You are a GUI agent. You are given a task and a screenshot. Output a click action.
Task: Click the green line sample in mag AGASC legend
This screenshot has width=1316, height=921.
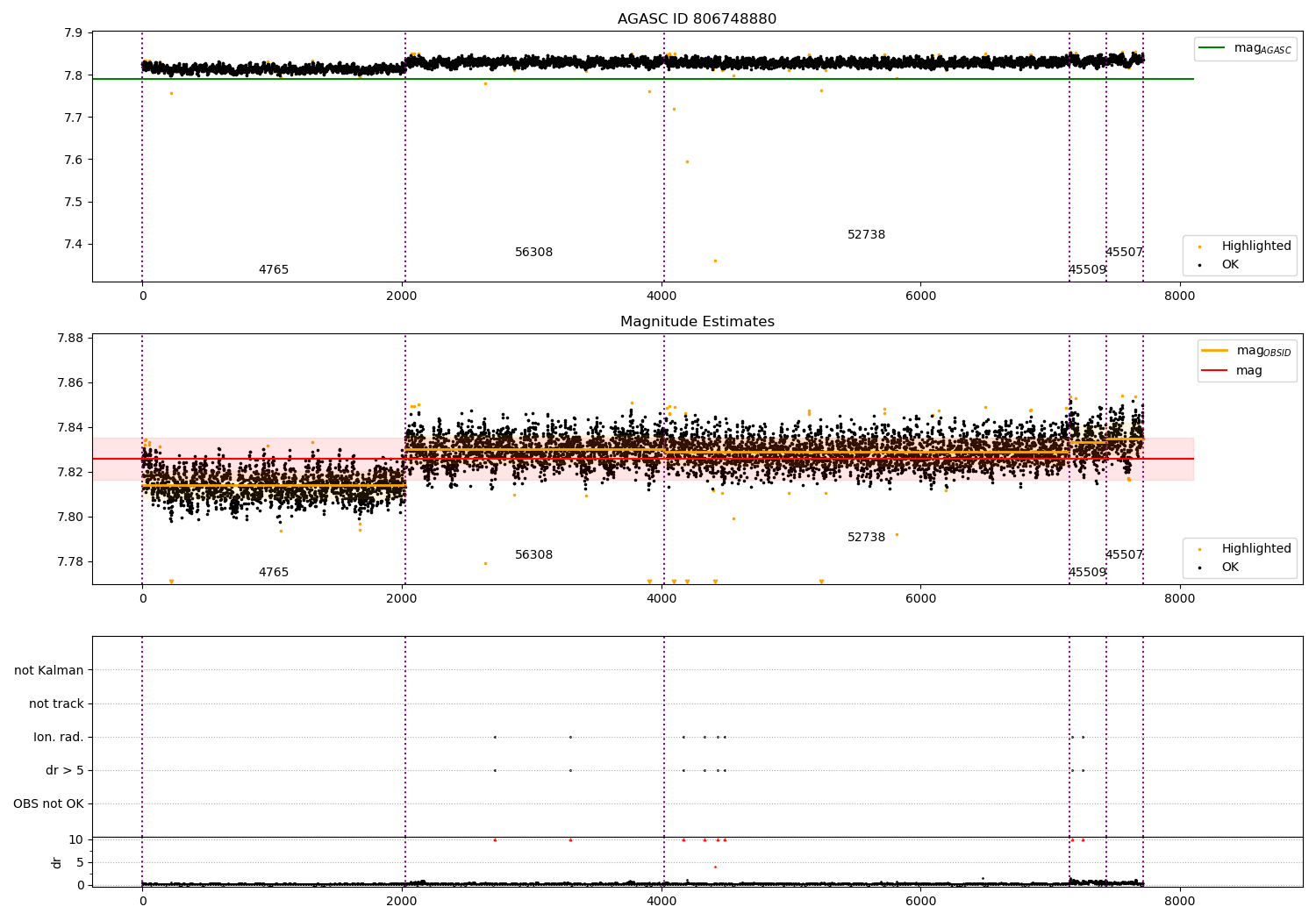tap(1212, 48)
